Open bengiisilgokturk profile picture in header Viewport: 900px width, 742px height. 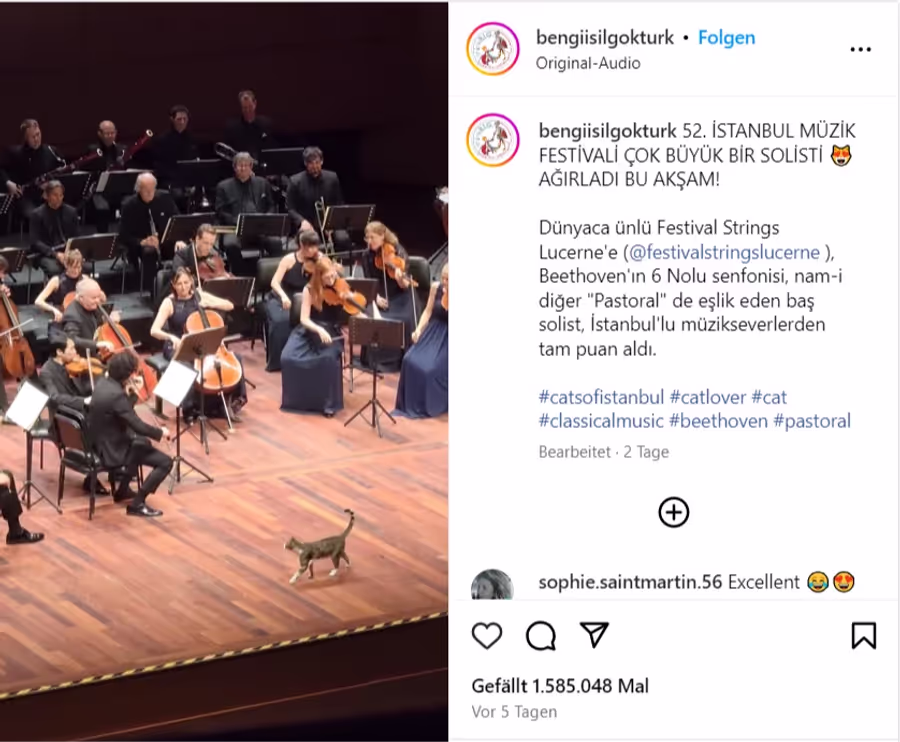coord(492,49)
